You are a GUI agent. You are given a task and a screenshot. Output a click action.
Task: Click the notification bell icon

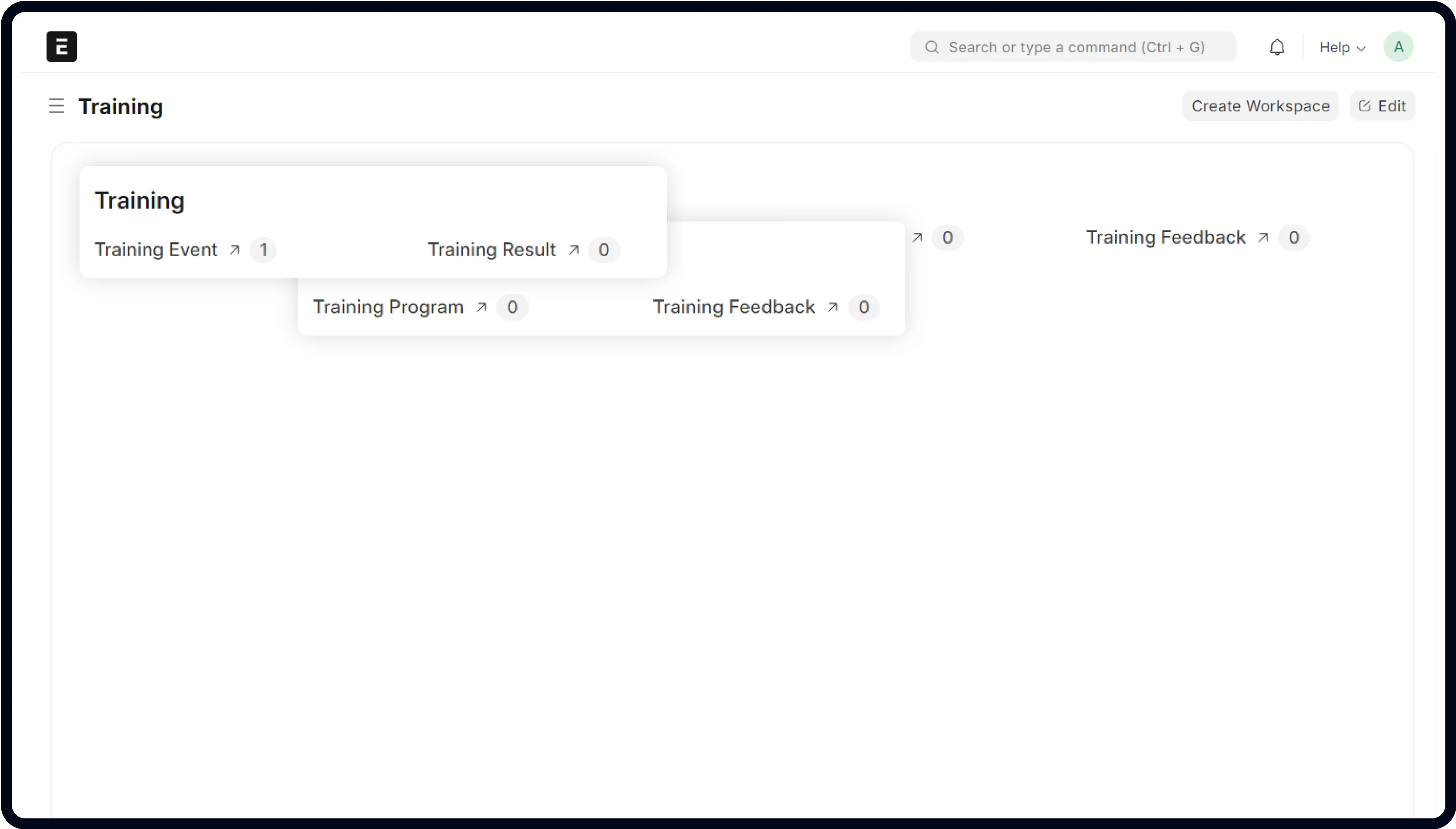(1277, 47)
